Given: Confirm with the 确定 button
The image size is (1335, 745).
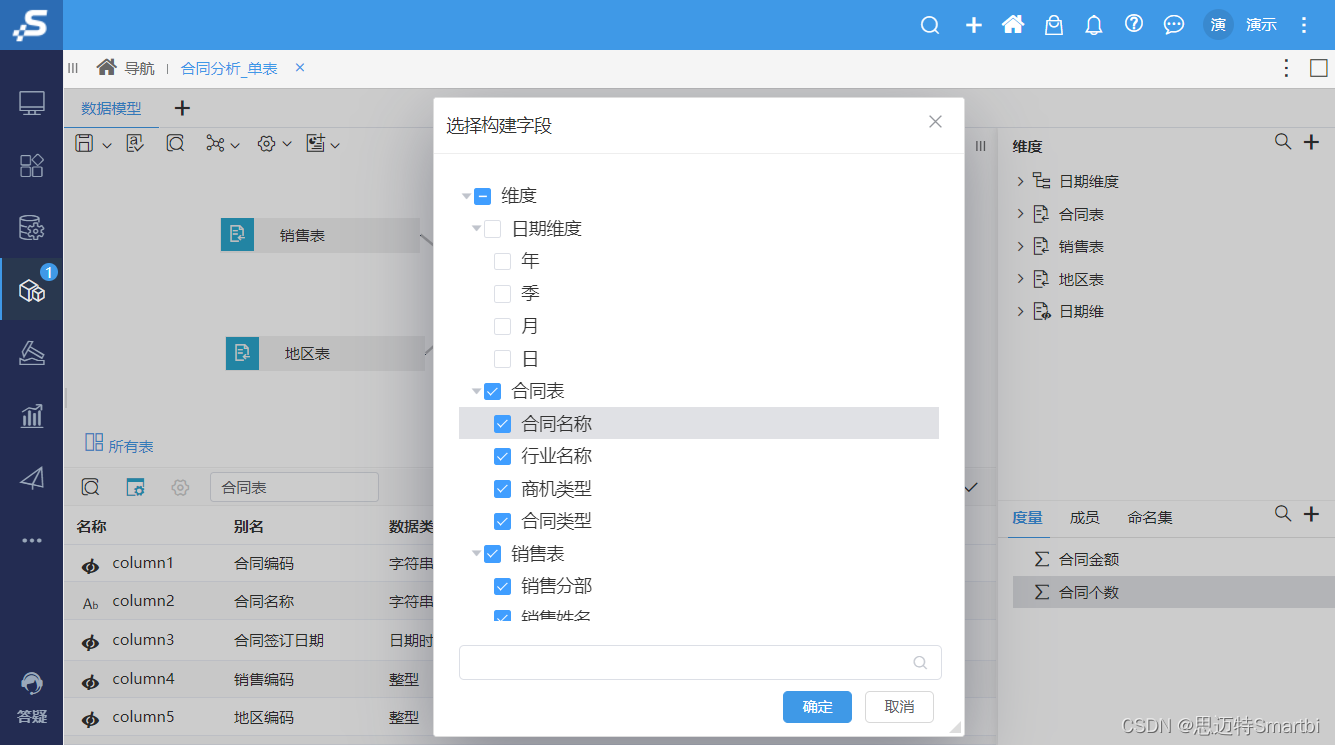Looking at the screenshot, I should tap(817, 706).
